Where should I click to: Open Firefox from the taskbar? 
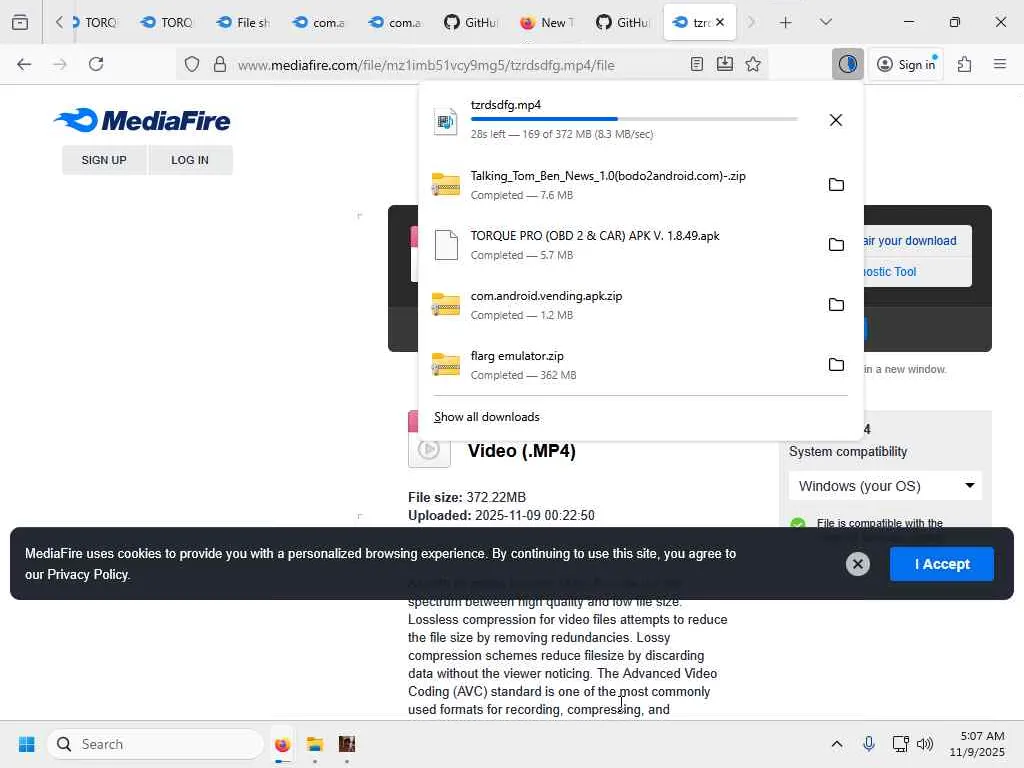282,744
